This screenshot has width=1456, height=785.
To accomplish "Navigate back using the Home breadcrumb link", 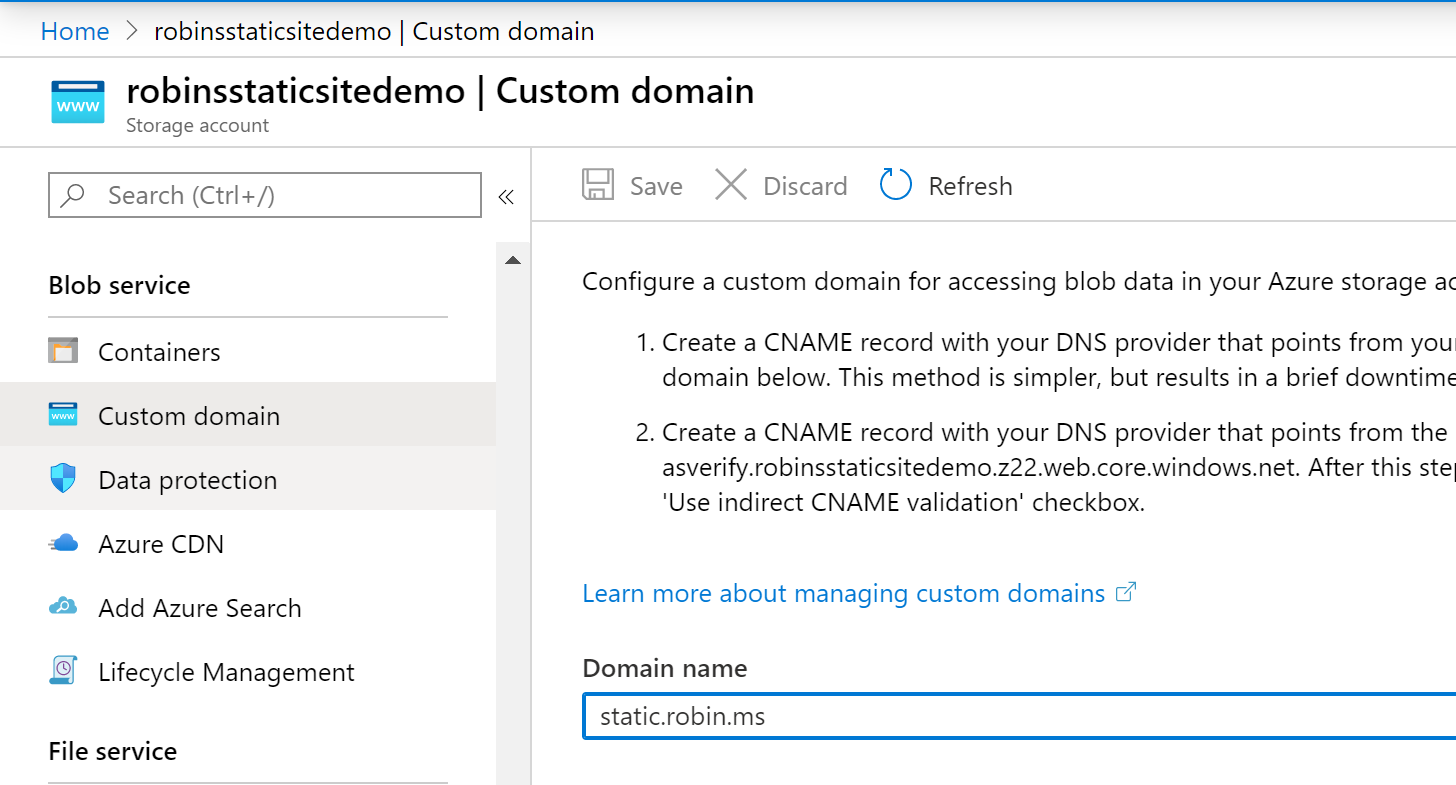I will pos(74,31).
